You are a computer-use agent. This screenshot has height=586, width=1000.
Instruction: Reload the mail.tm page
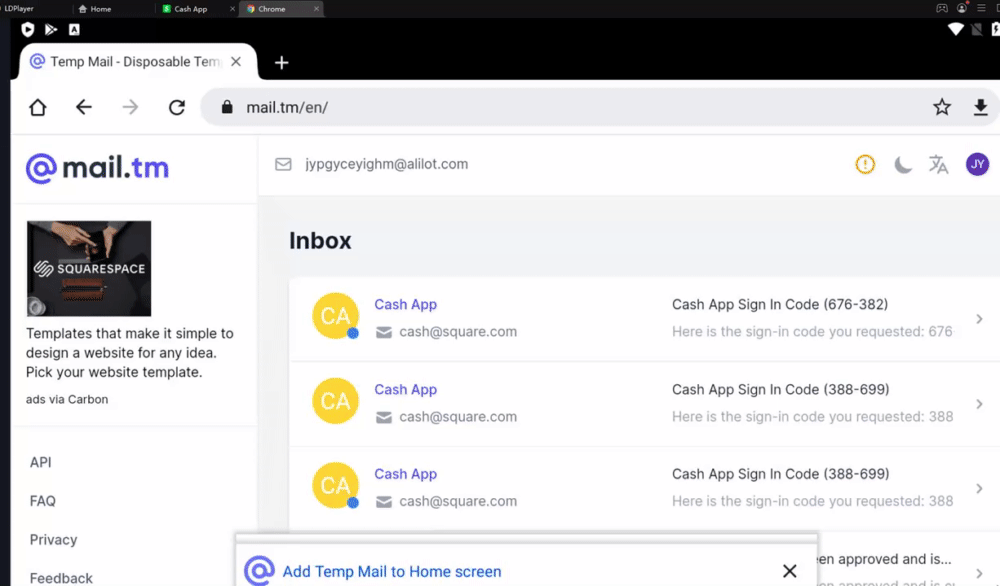[x=177, y=107]
